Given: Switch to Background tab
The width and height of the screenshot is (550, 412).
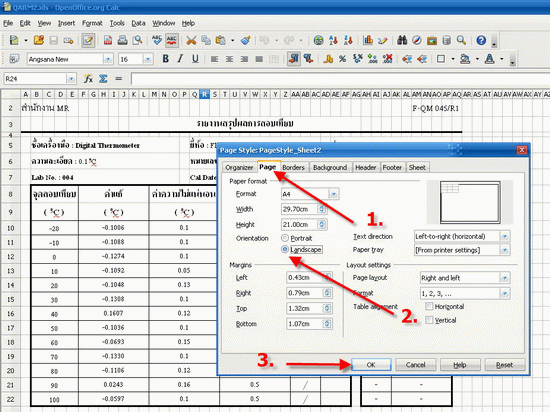Looking at the screenshot, I should pos(330,168).
